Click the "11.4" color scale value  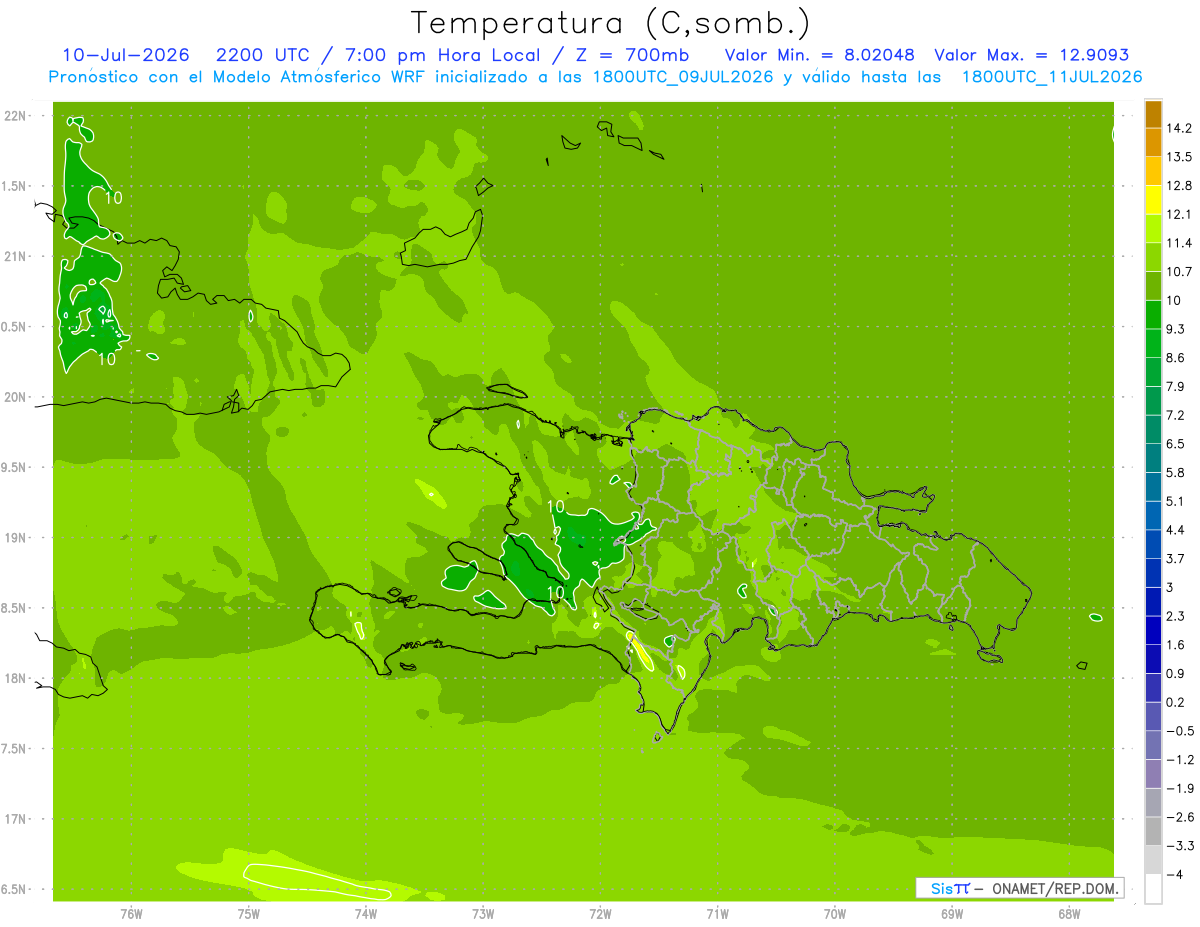[1180, 243]
